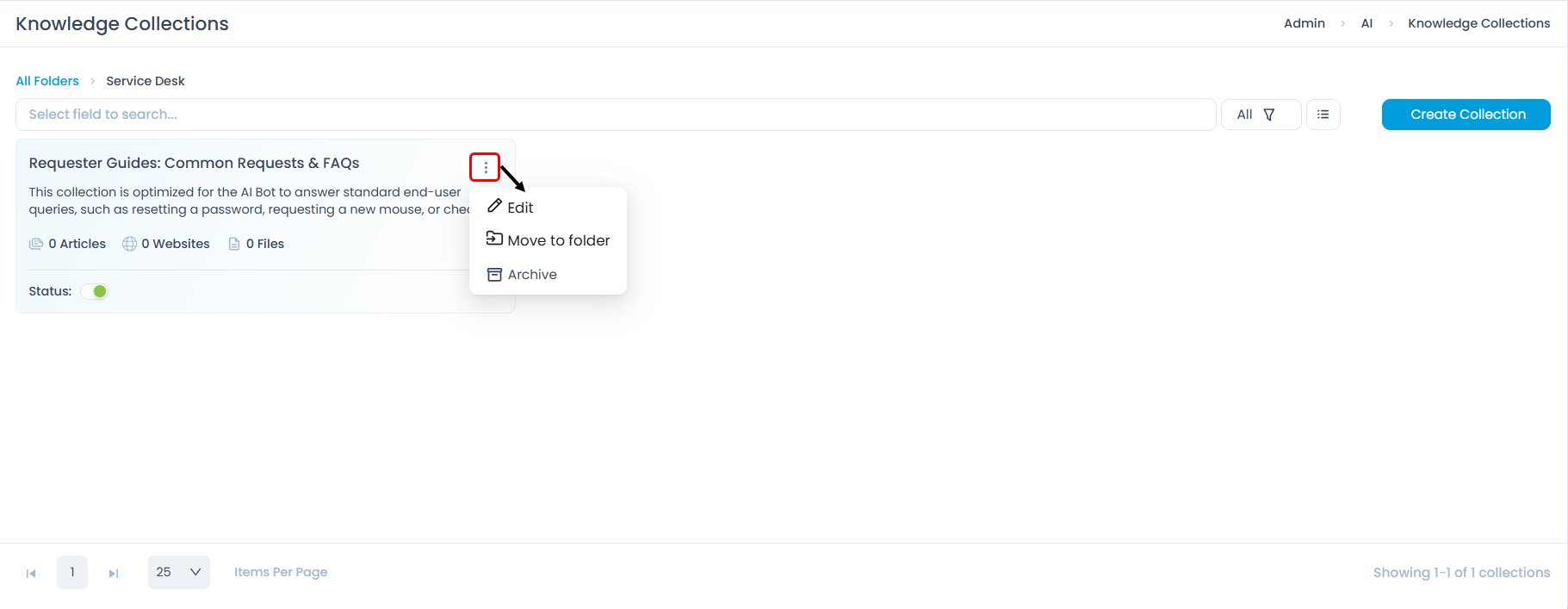The height and width of the screenshot is (609, 1568).
Task: Click the Move to folder icon
Action: point(494,239)
